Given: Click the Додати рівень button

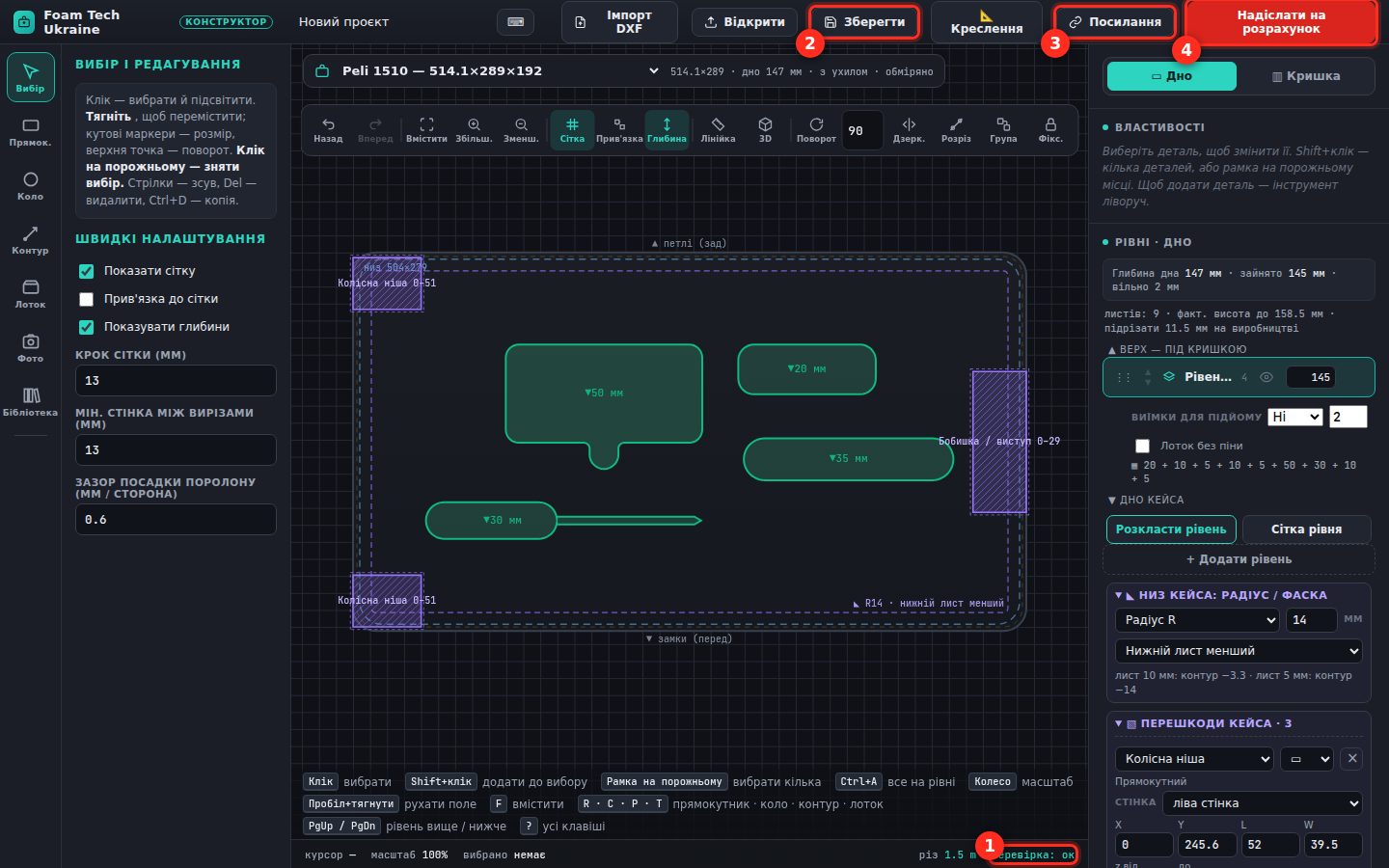Looking at the screenshot, I should coord(1239,559).
